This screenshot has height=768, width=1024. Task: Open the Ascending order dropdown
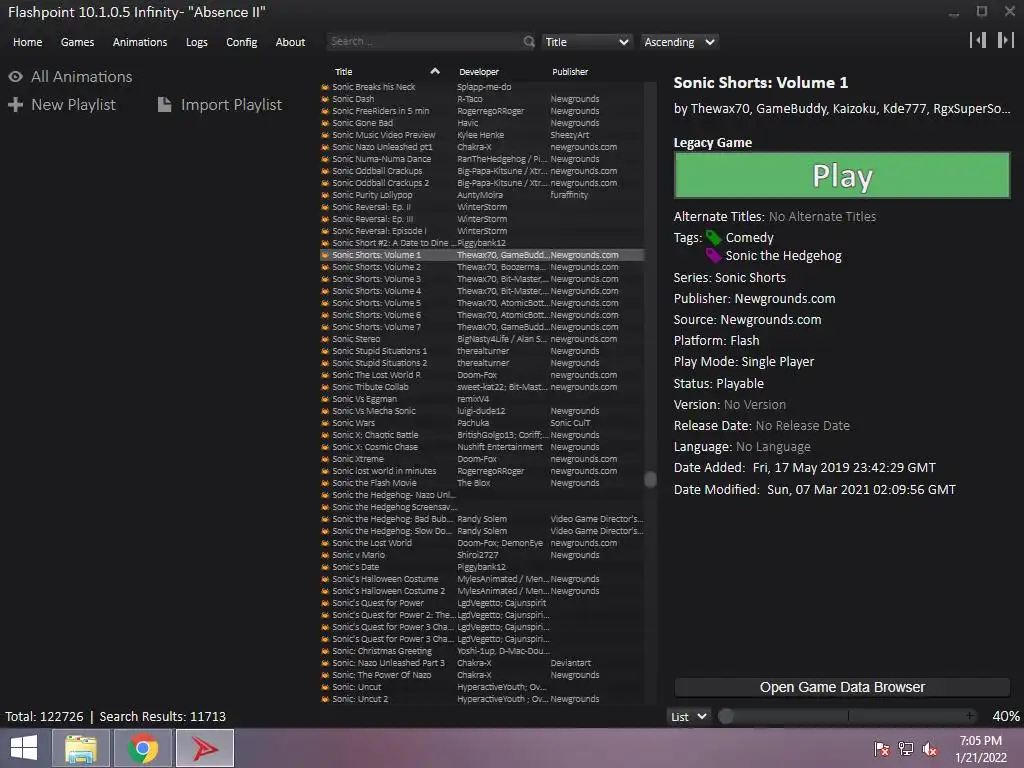point(679,42)
